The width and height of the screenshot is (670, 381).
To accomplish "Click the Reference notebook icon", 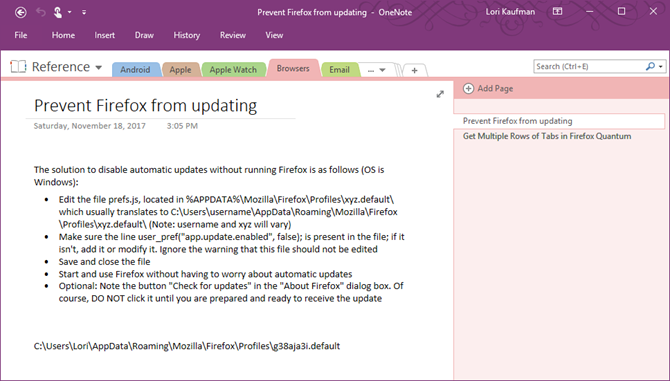I will coord(18,67).
